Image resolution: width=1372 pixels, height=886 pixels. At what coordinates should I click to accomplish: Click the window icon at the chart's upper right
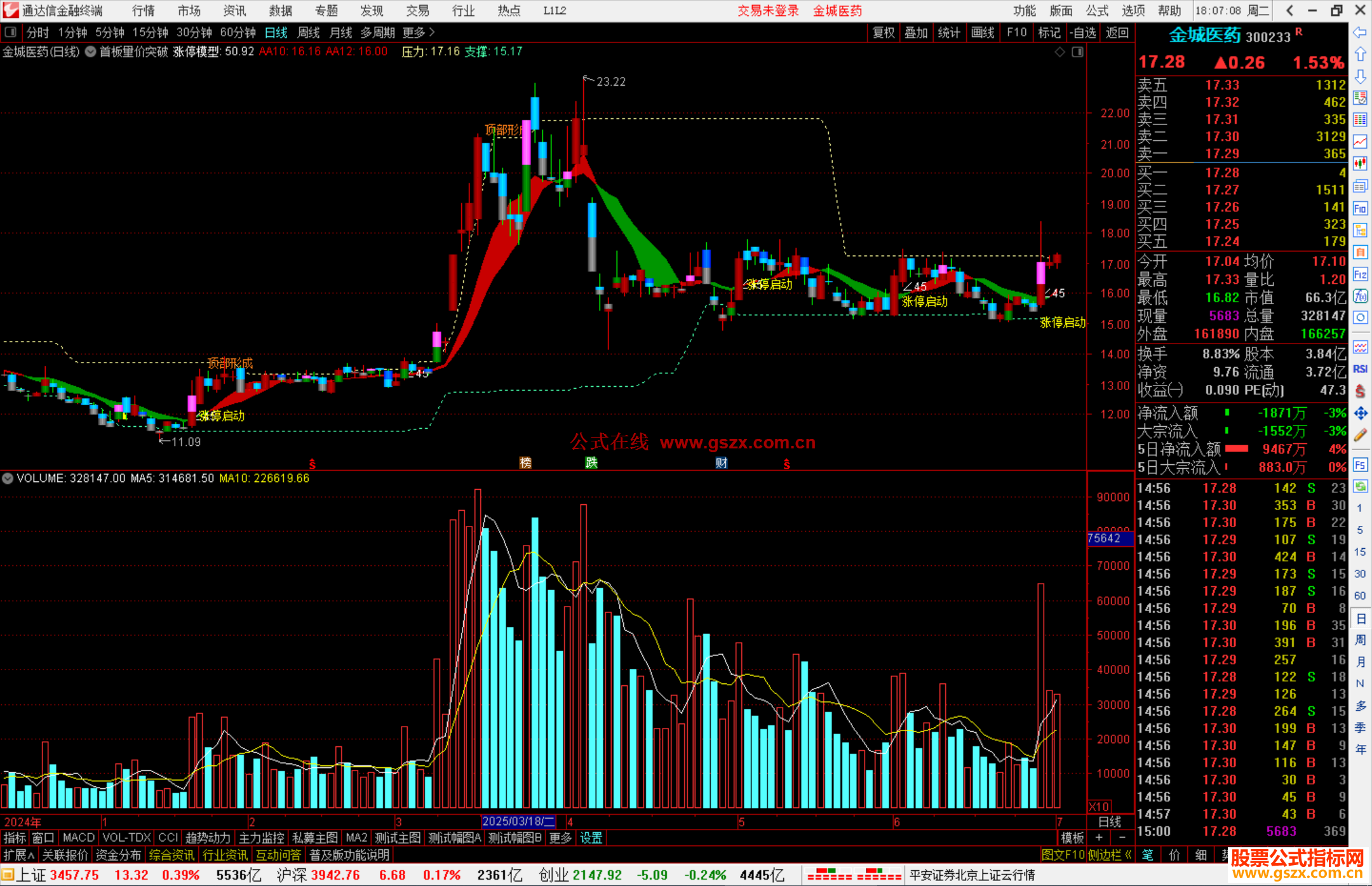(1077, 52)
